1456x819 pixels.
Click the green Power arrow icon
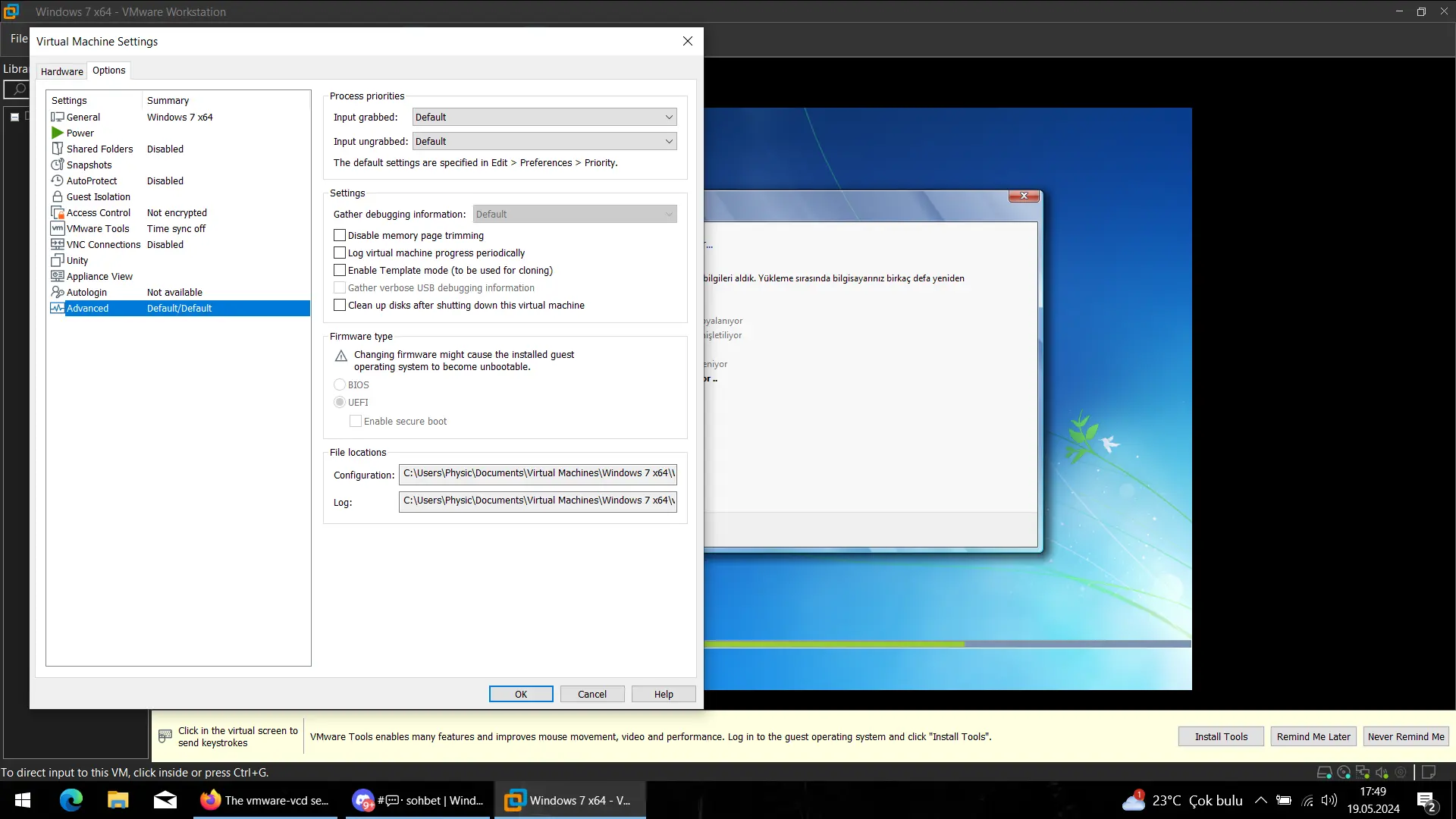click(58, 133)
